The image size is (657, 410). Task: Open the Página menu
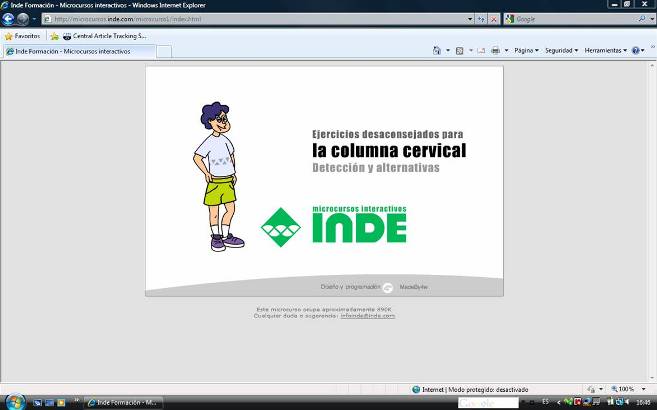tap(526, 50)
